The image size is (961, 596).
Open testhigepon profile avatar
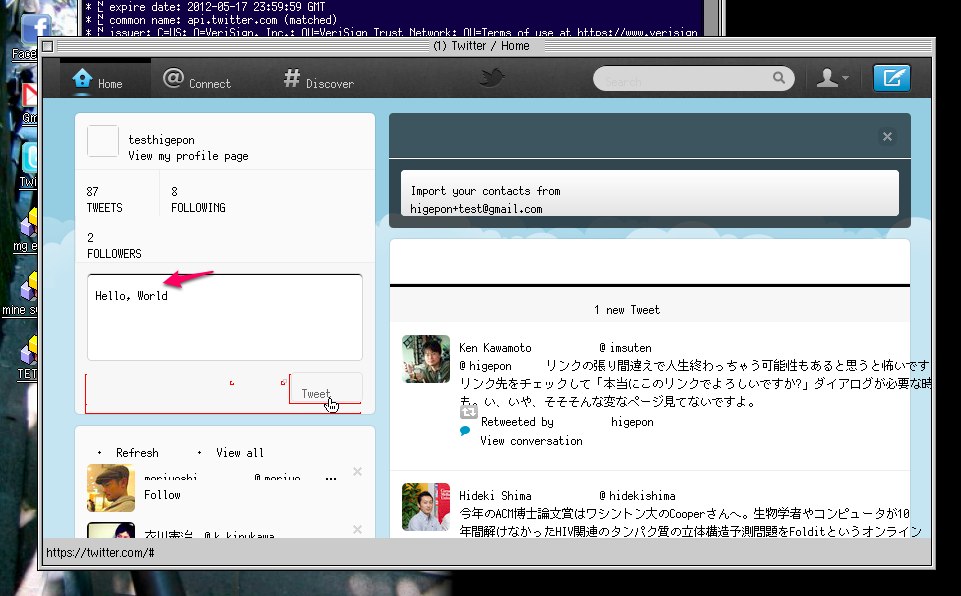[x=103, y=141]
